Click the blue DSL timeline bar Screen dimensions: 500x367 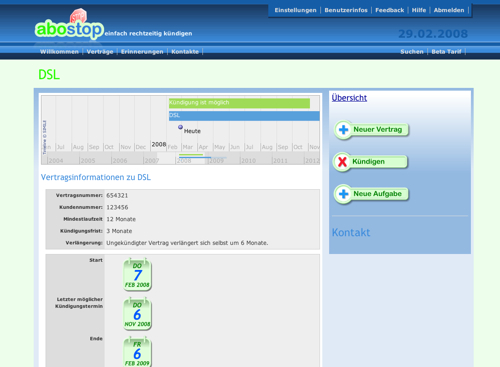point(244,116)
